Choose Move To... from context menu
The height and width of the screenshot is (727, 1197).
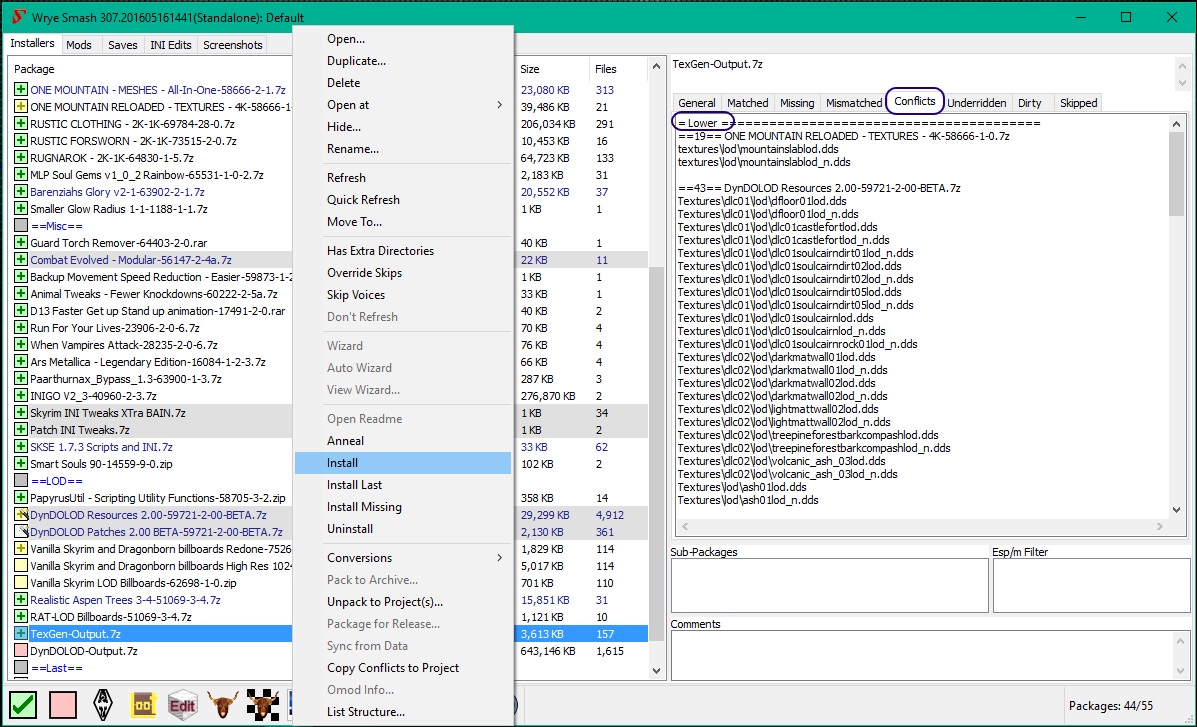(x=403, y=221)
